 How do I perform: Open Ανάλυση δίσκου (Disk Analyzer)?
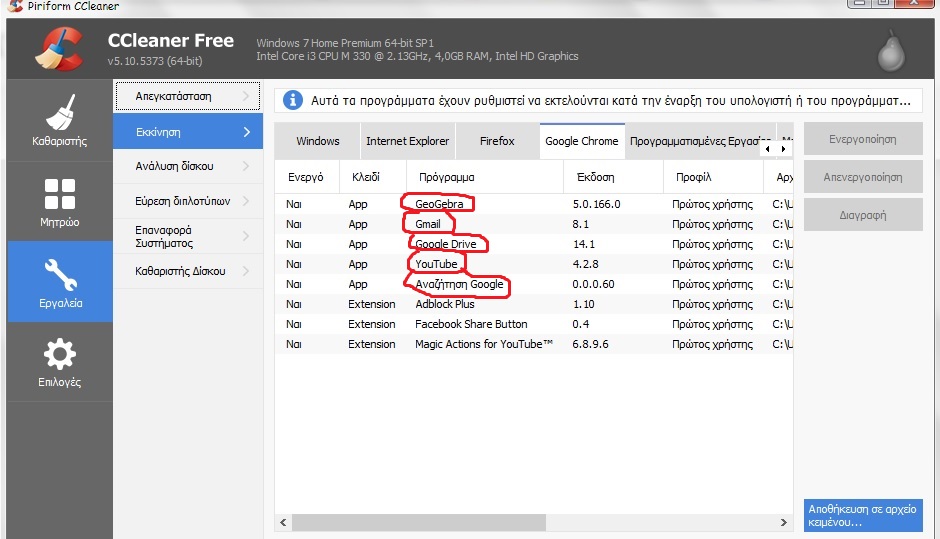point(188,166)
